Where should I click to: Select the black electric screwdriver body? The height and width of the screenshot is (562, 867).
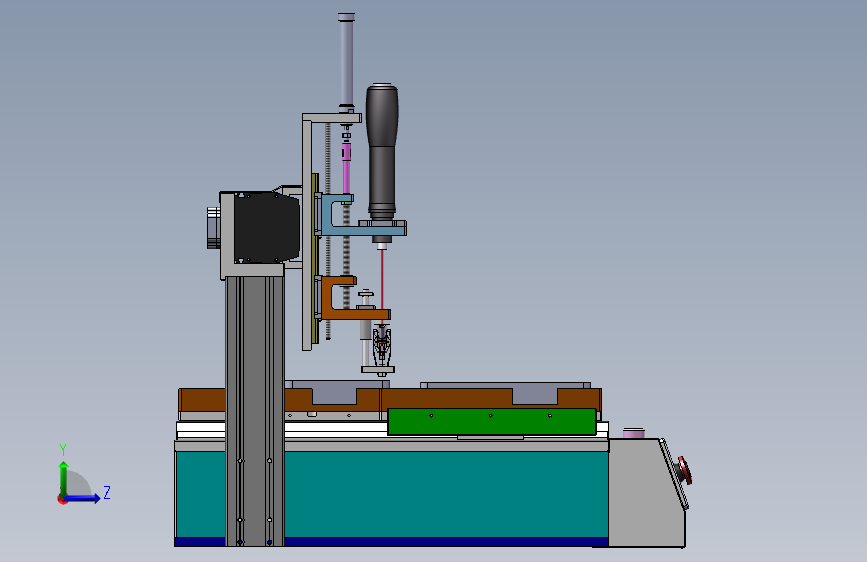(x=382, y=150)
